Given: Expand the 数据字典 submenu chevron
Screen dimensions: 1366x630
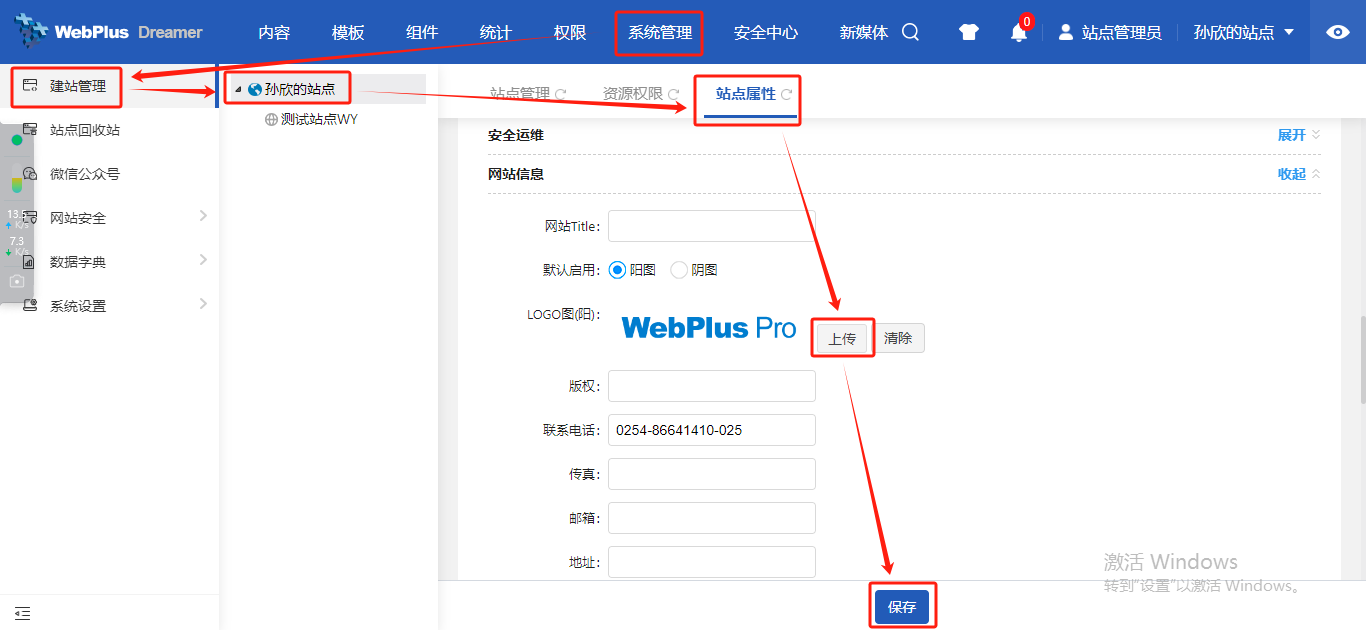Looking at the screenshot, I should [x=203, y=260].
